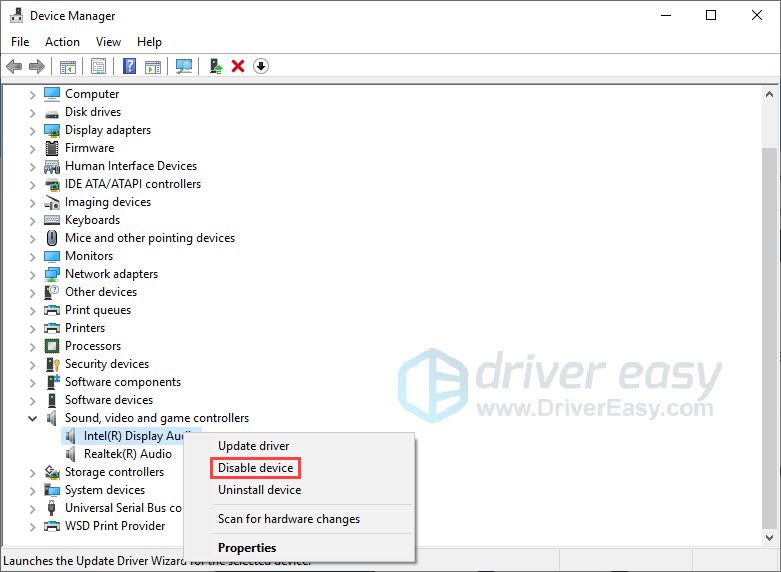This screenshot has height=572, width=781.
Task: Choose Disable device in context menu
Action: point(255,468)
